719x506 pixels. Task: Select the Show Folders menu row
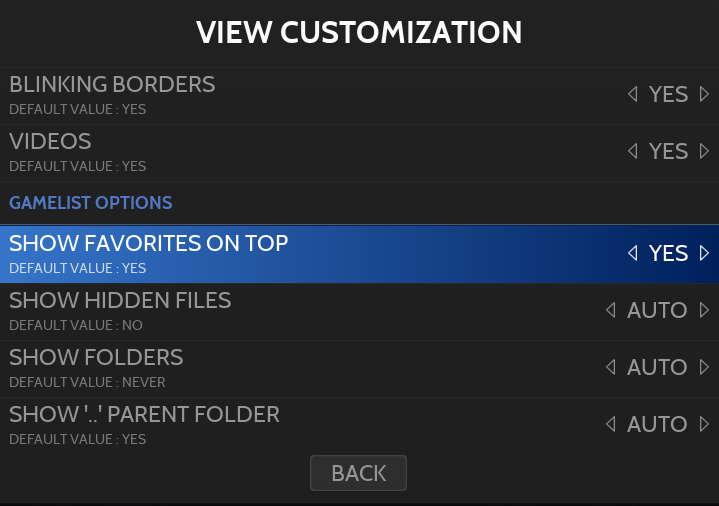click(300, 368)
